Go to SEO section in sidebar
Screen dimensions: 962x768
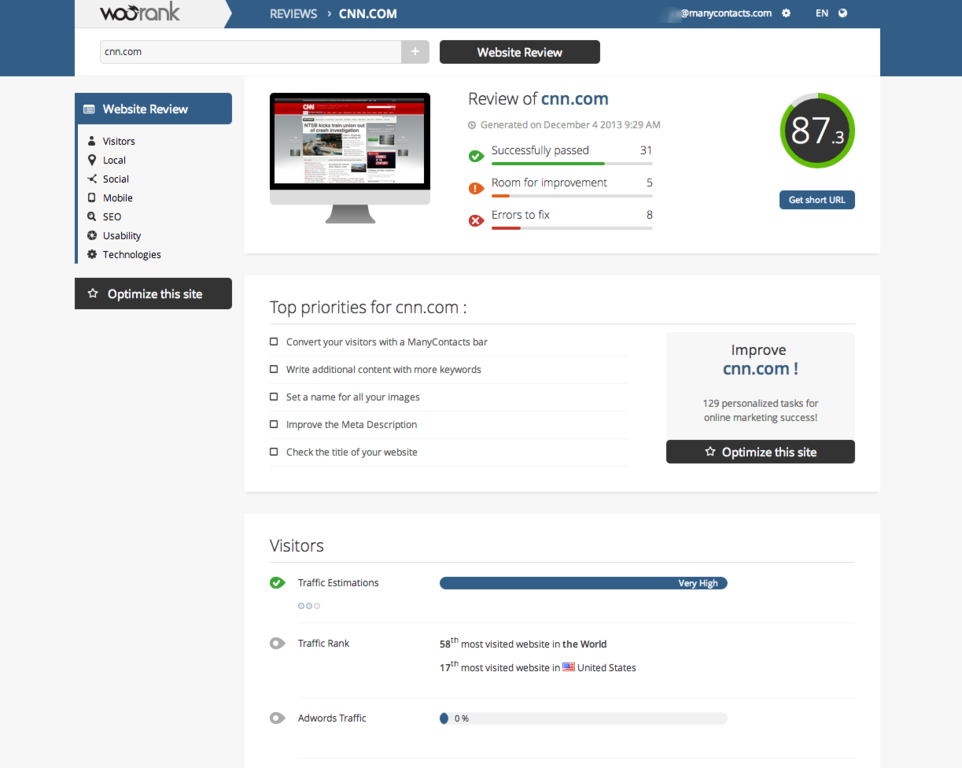[x=111, y=217]
